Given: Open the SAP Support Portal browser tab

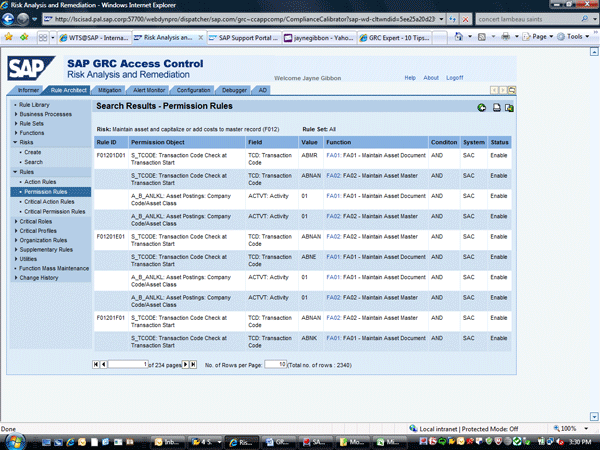Looking at the screenshot, I should [x=245, y=38].
